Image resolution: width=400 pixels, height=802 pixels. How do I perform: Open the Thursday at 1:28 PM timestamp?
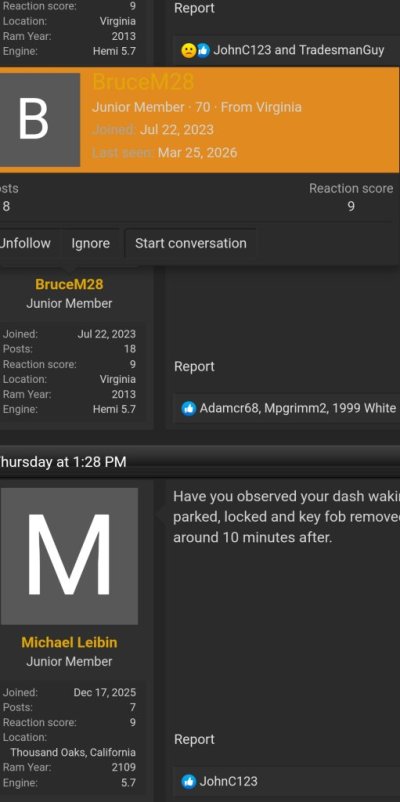pos(63,462)
